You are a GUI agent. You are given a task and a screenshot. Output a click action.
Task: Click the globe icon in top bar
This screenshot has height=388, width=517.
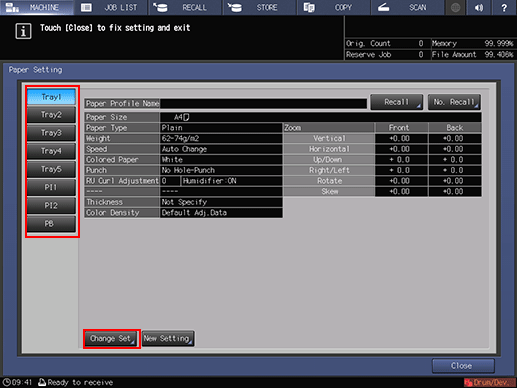point(455,7)
